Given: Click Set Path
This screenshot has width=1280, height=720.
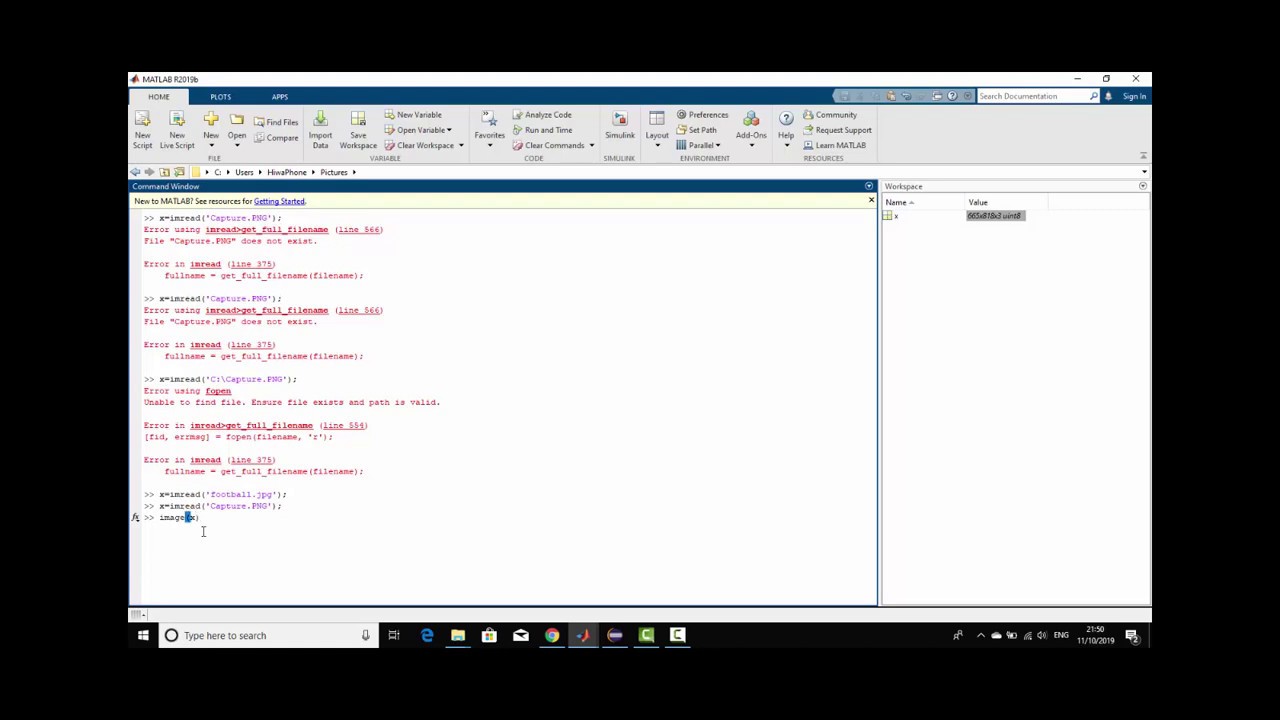Looking at the screenshot, I should pos(696,130).
